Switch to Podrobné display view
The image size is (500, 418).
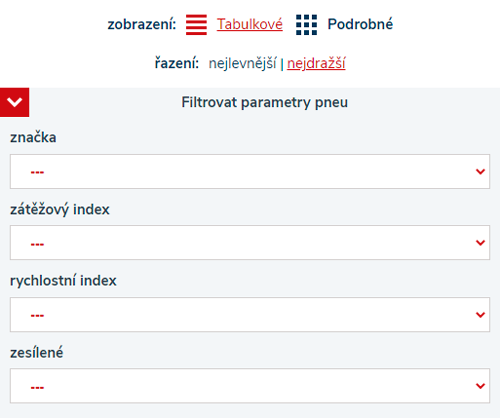360,24
